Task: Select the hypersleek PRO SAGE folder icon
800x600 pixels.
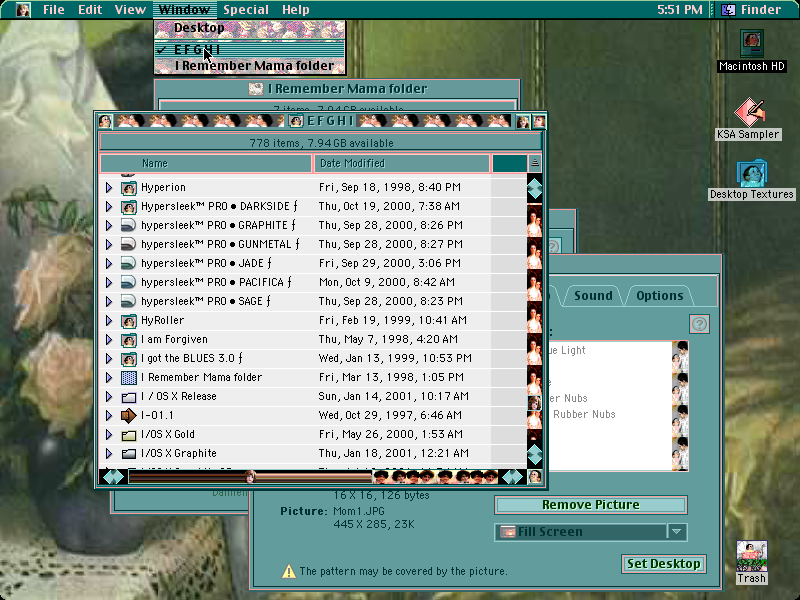Action: [x=129, y=302]
